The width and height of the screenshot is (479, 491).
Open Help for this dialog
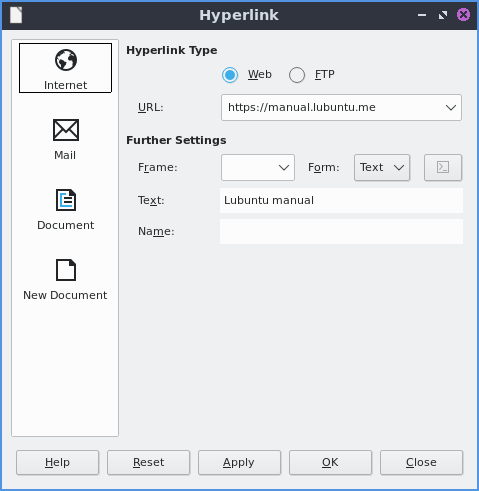point(57,462)
